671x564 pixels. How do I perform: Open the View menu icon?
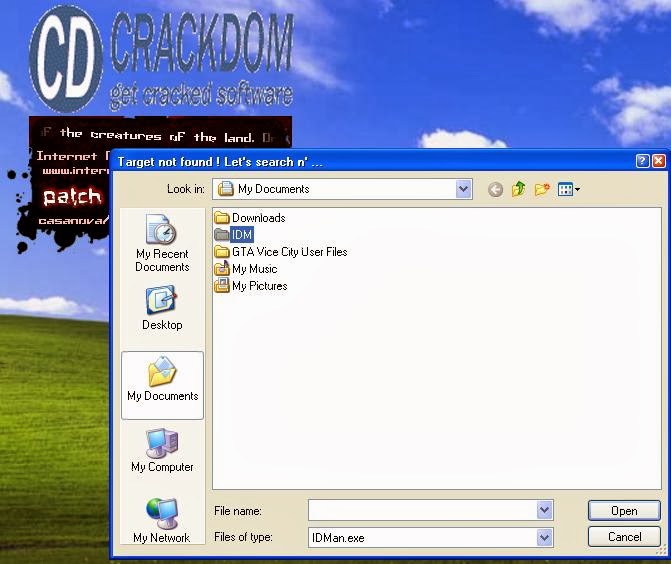click(569, 189)
